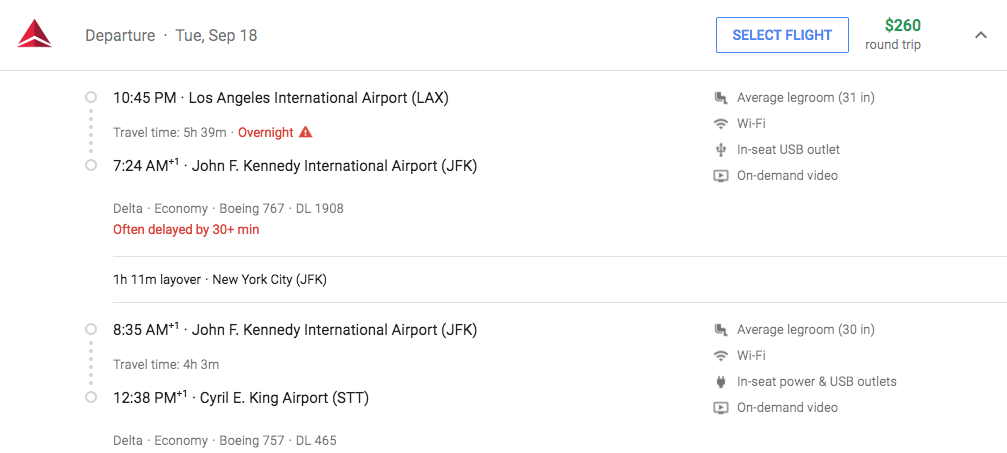Click the red overnight warning triangle icon

coord(306,132)
